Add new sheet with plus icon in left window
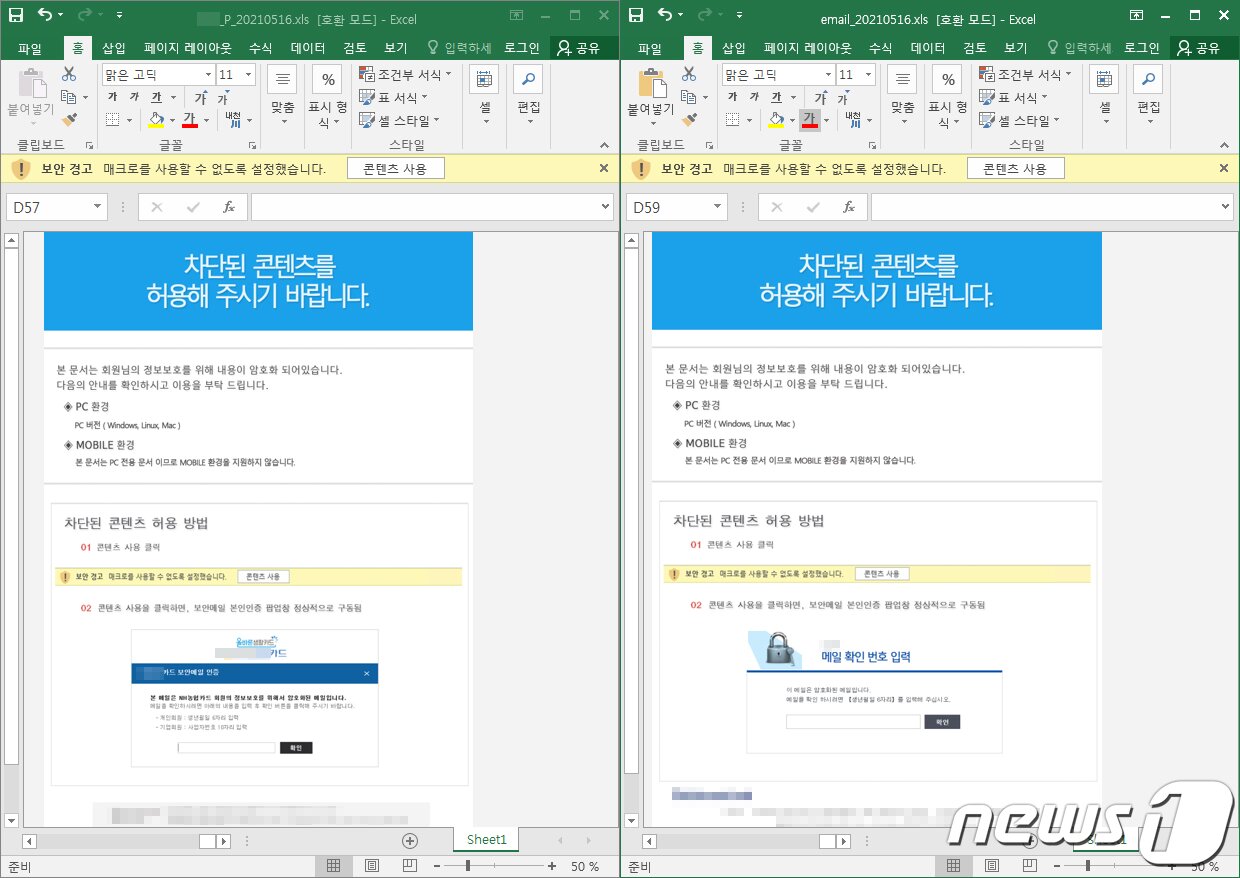Screen dimensions: 1240x878 (410, 841)
